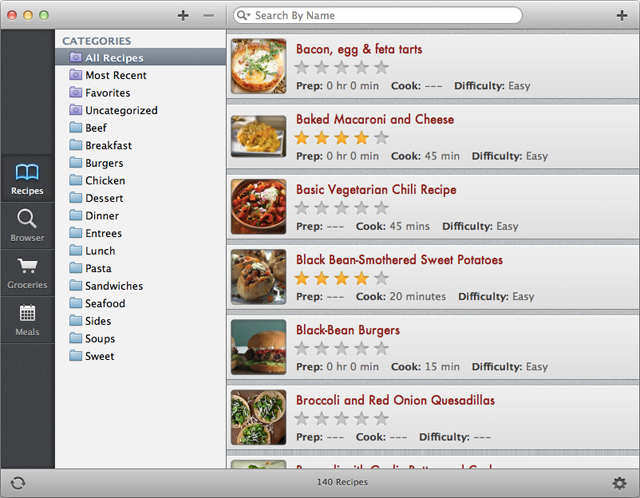The image size is (640, 498).
Task: Click the Baked Macaroni and Cheese thumbnail
Action: pyautogui.click(x=259, y=136)
